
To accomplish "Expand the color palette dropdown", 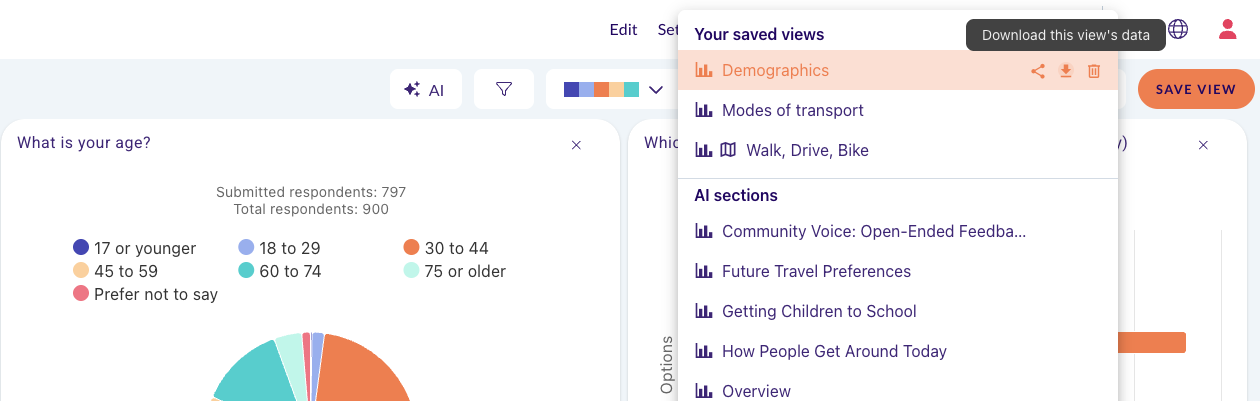I will click(x=614, y=89).
